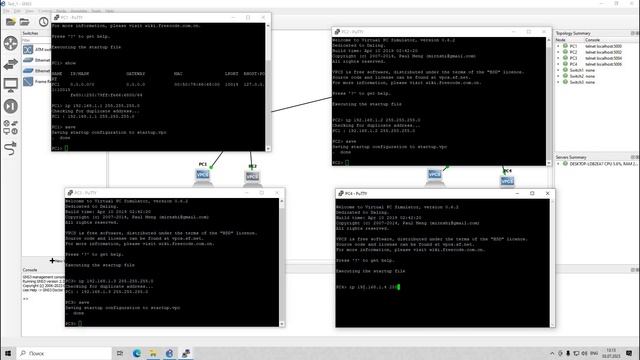640x360 pixels.
Task: Click inside the PC4 PuTTY terminal area
Action: pyautogui.click(x=442, y=263)
